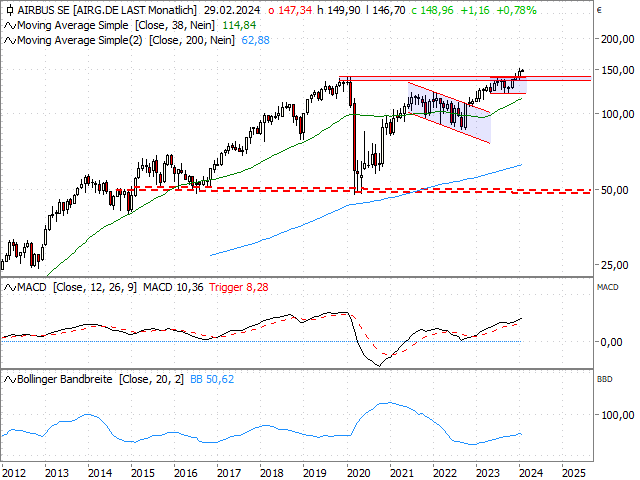Screen dimensions: 640x480
Task: Select the red resistance line near 140
Action: (x=465, y=78)
